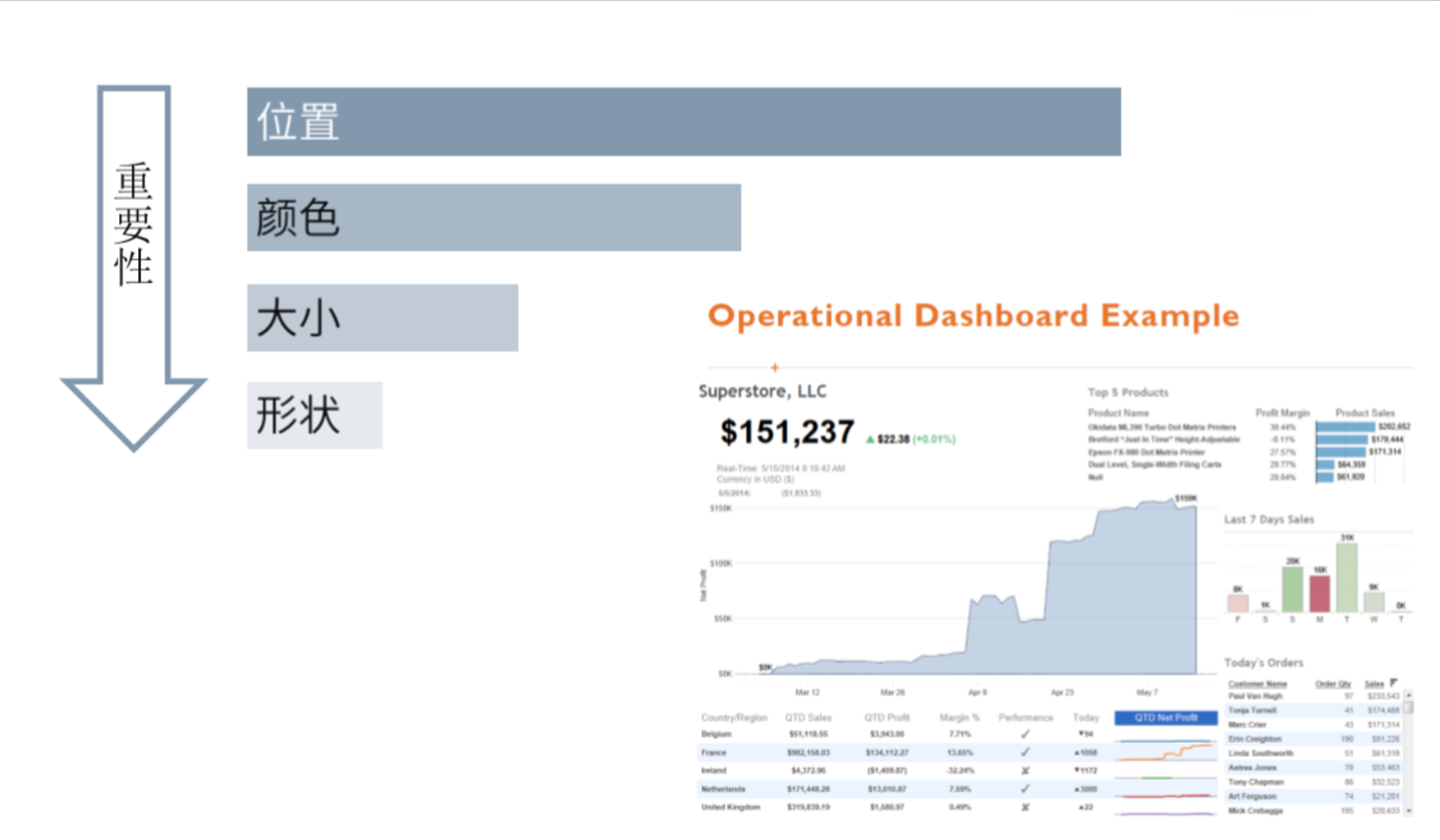Click the blue QTD Net Profit button
Viewport: 1440px width, 840px height.
1165,718
